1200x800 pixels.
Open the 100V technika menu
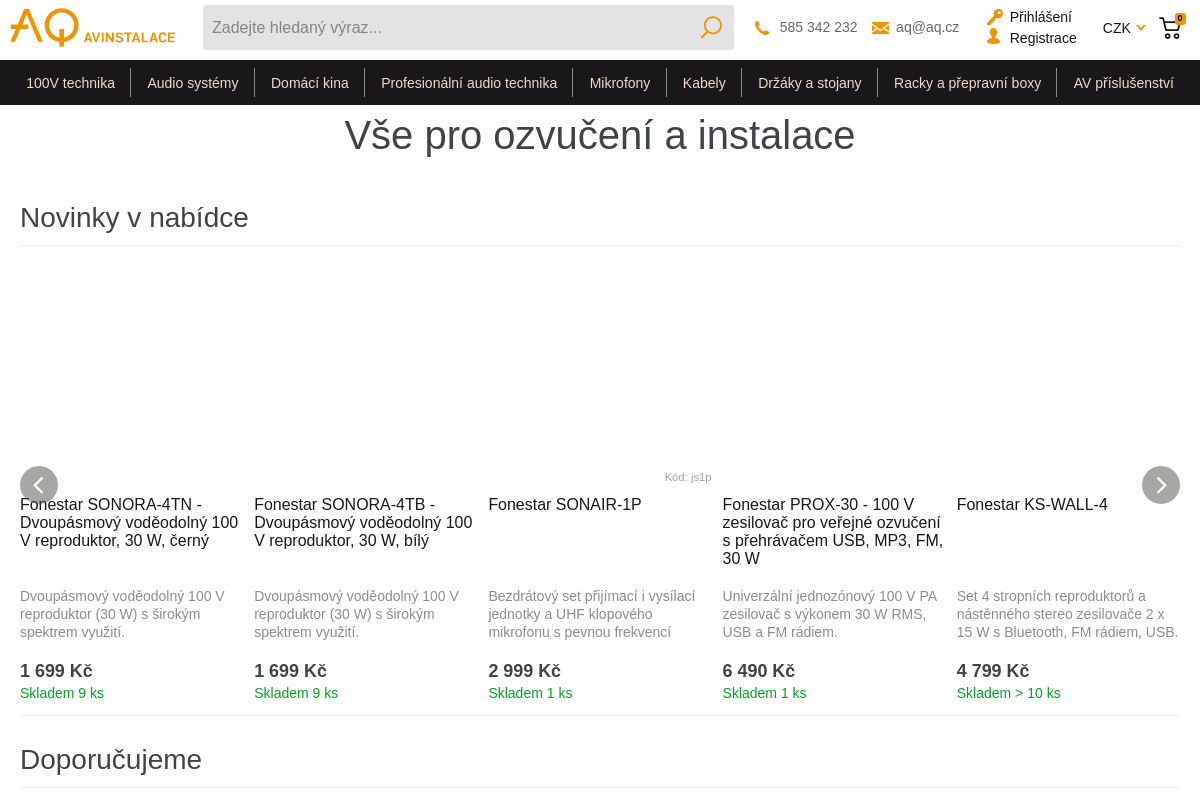70,83
